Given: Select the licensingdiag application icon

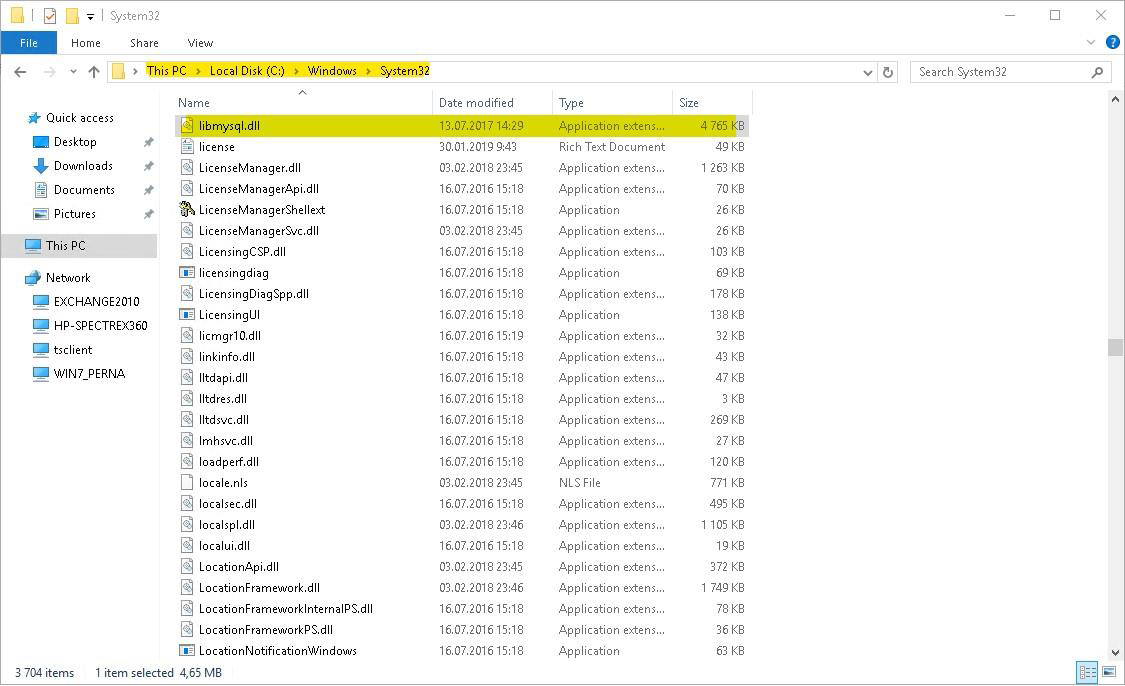Looking at the screenshot, I should (x=187, y=273).
